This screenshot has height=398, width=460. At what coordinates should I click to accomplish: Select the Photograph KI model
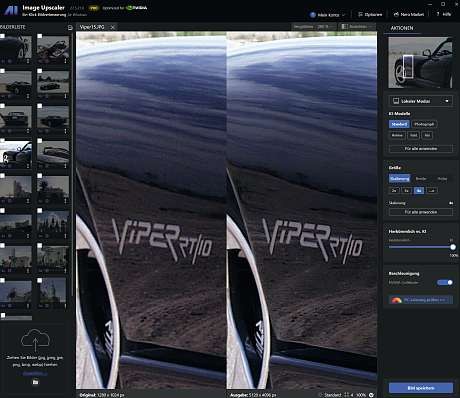pyautogui.click(x=424, y=124)
